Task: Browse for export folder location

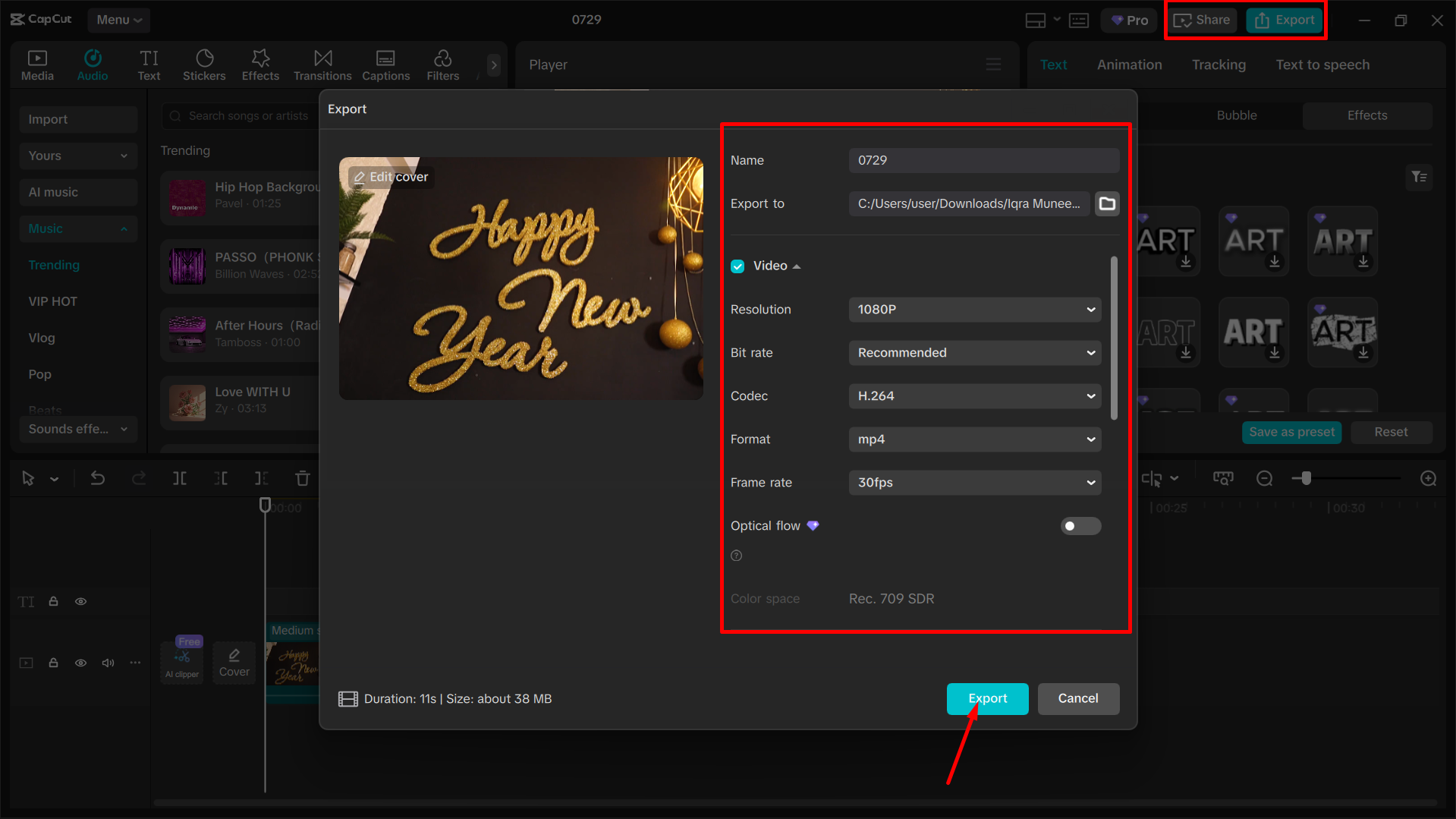Action: [1107, 203]
